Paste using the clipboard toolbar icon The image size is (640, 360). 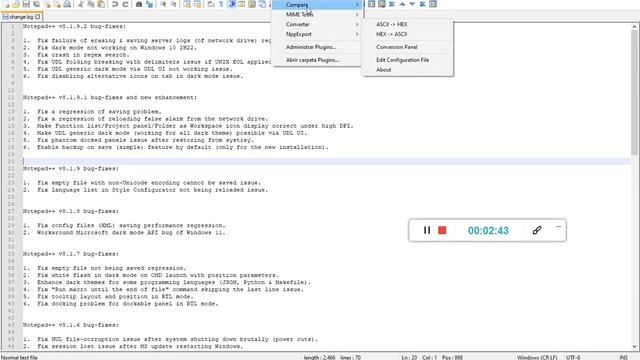click(101, 4)
